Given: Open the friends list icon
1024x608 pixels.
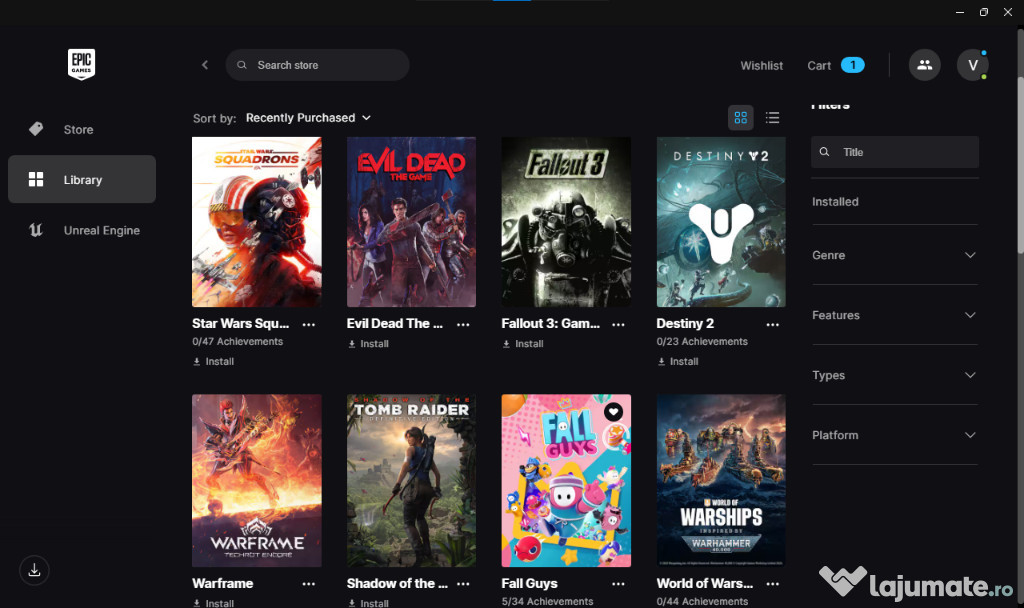Looking at the screenshot, I should pyautogui.click(x=925, y=65).
